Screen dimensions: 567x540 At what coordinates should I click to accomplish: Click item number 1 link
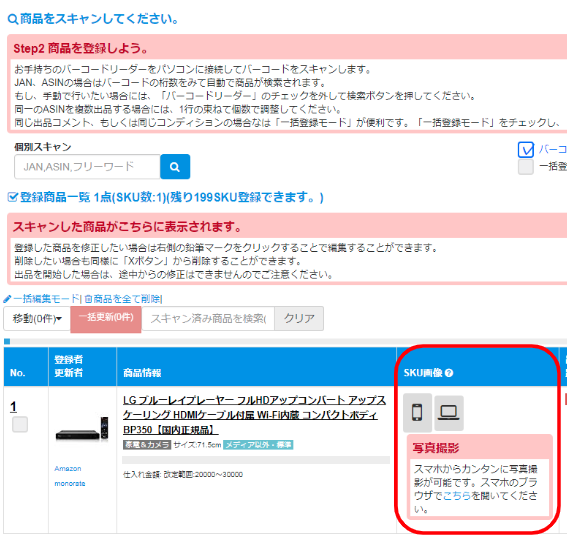tap(13, 407)
